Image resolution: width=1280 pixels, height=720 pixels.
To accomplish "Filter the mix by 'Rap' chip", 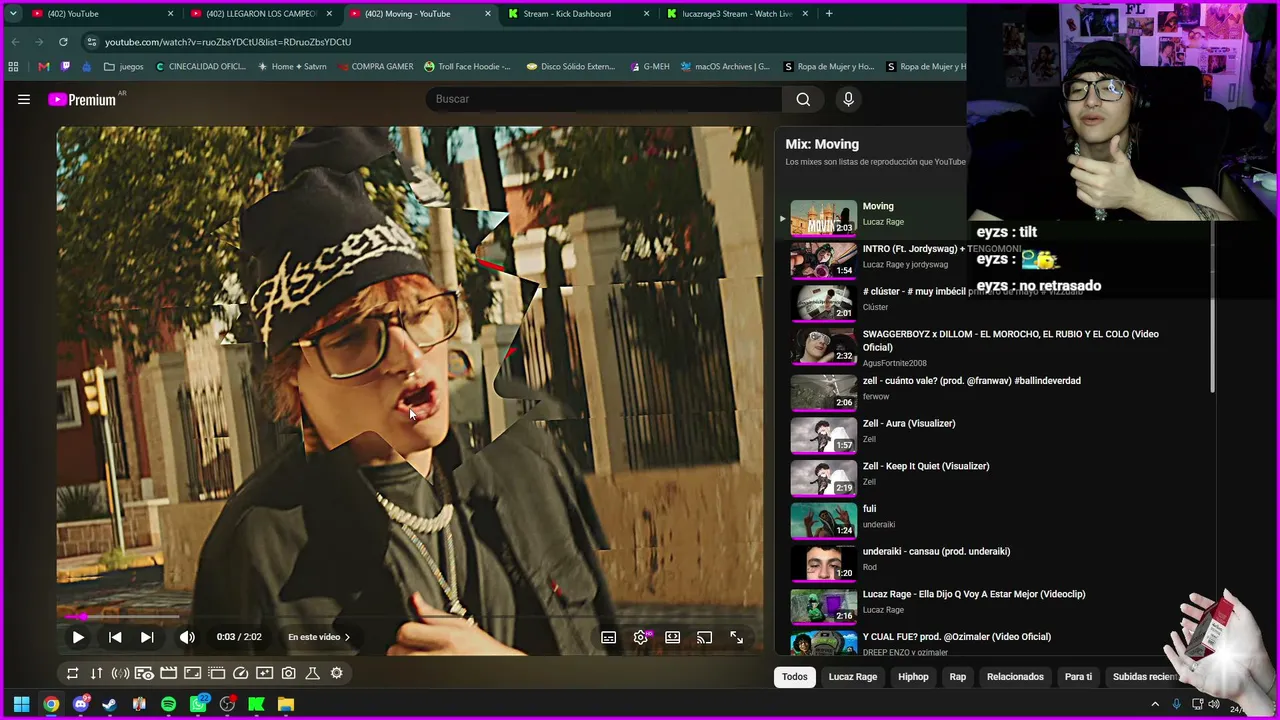I will [x=958, y=677].
